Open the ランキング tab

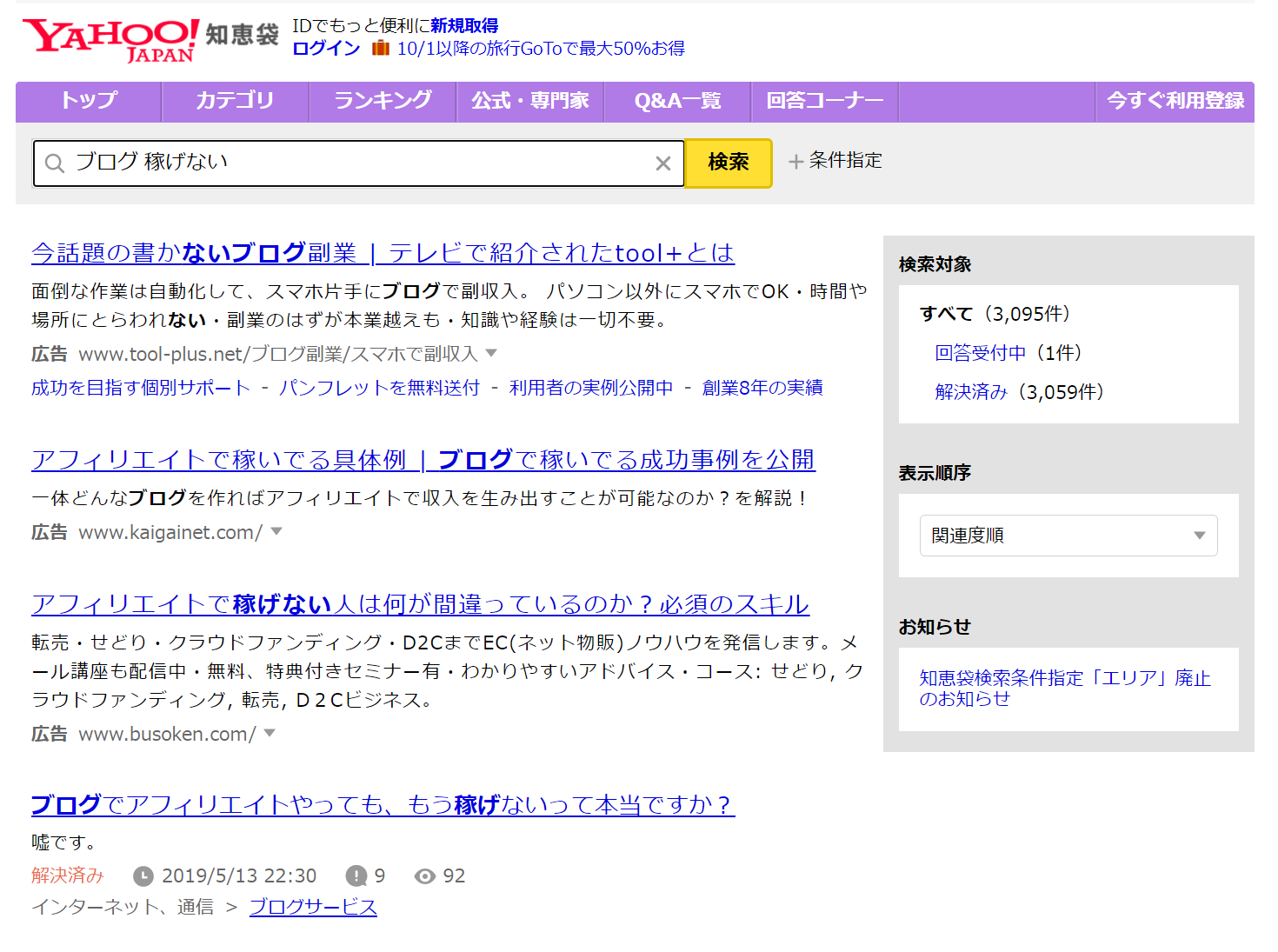pyautogui.click(x=383, y=102)
